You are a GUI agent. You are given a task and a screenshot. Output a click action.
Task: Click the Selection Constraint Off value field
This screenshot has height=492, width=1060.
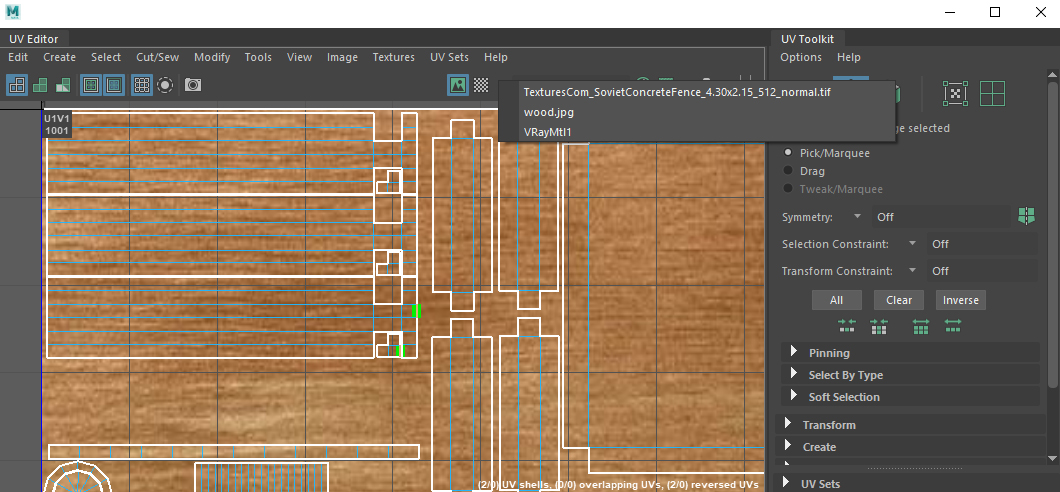pos(982,244)
